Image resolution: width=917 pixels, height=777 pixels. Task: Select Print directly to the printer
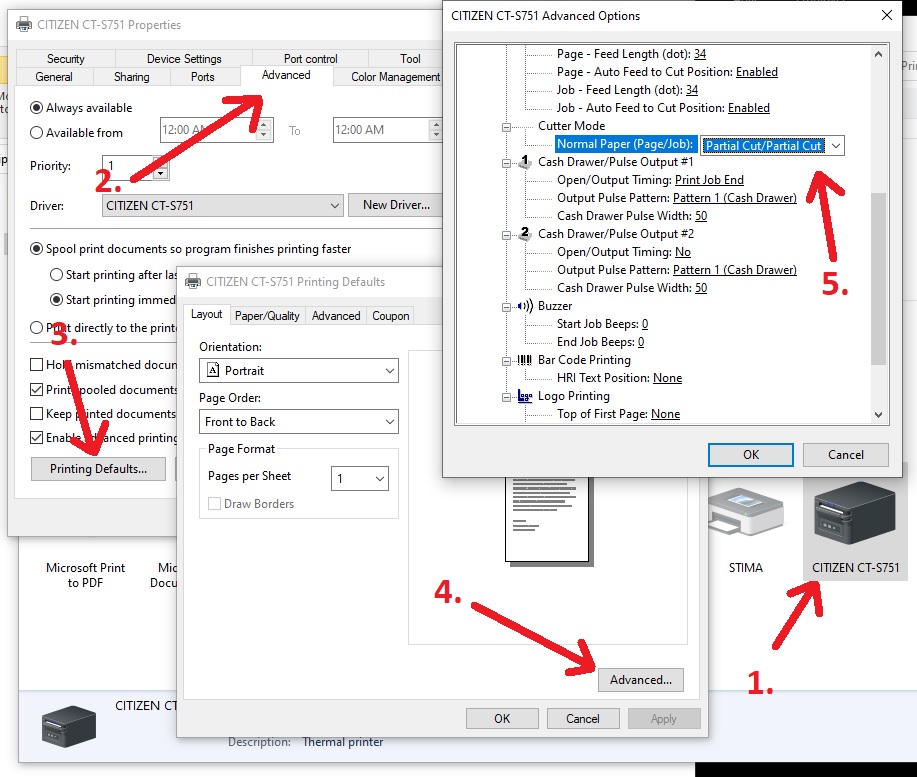click(x=36, y=327)
